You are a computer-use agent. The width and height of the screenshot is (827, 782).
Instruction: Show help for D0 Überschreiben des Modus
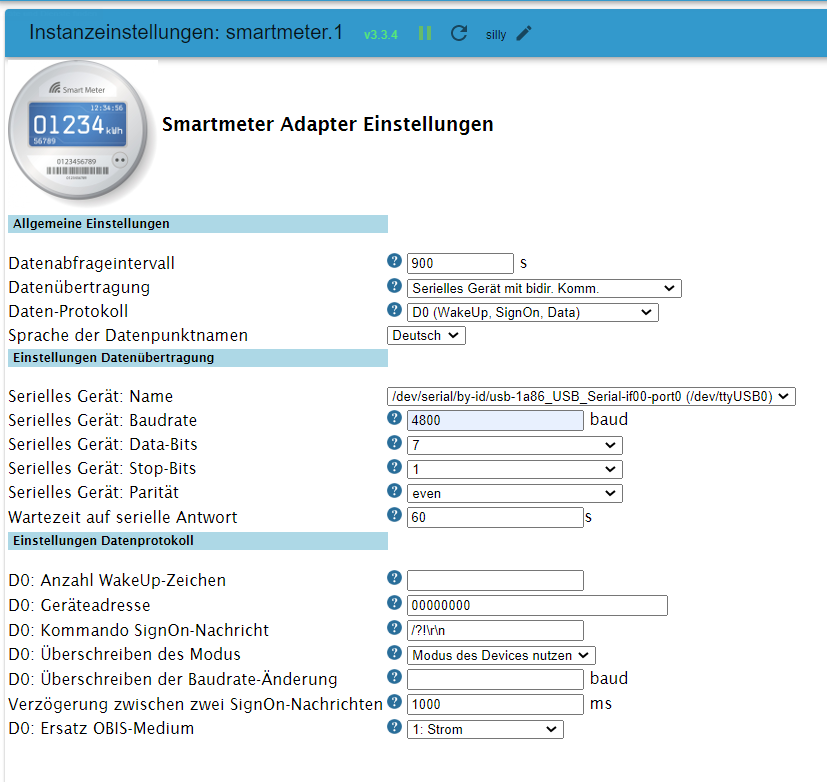pos(394,652)
